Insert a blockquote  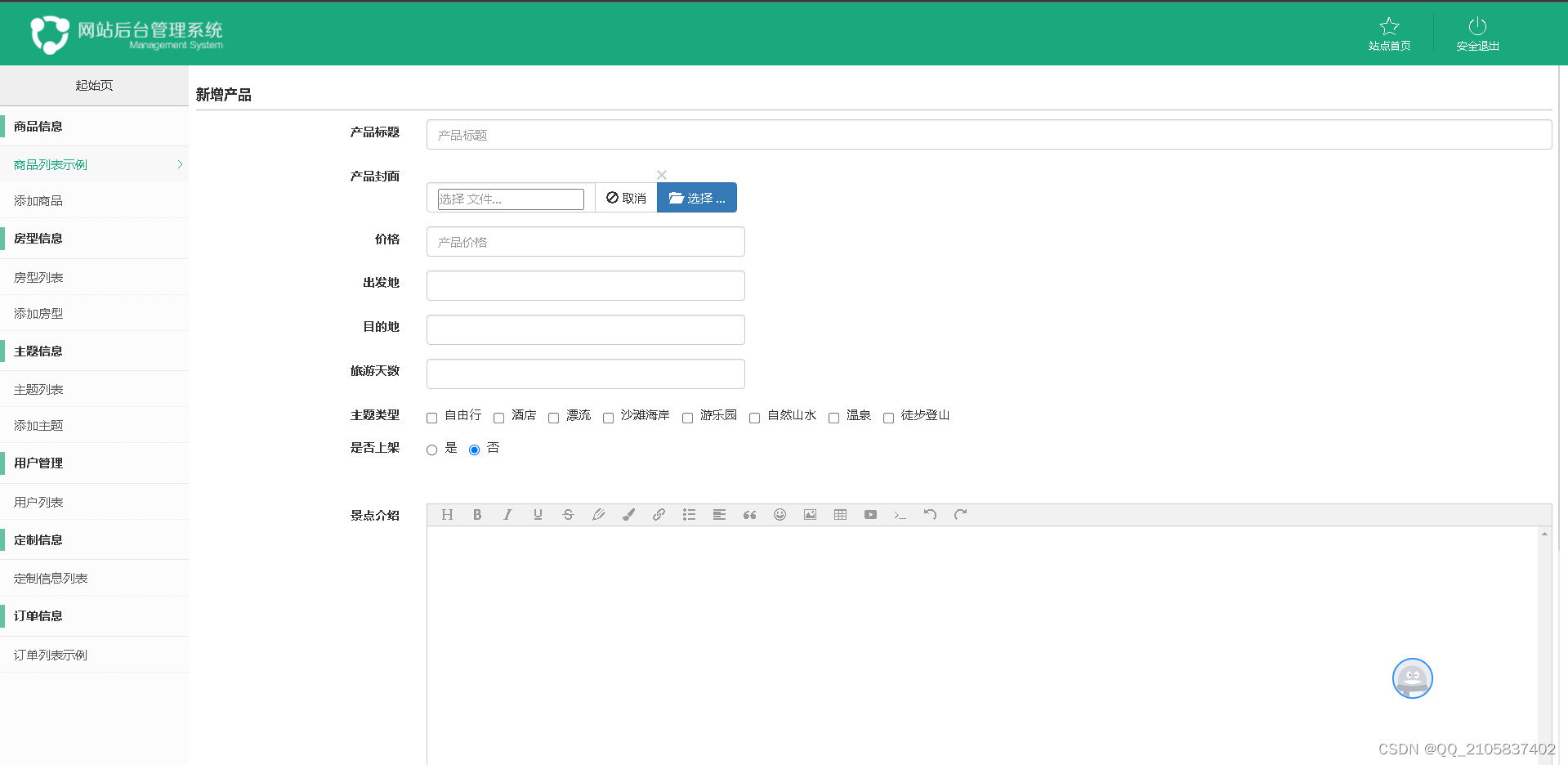tap(749, 515)
